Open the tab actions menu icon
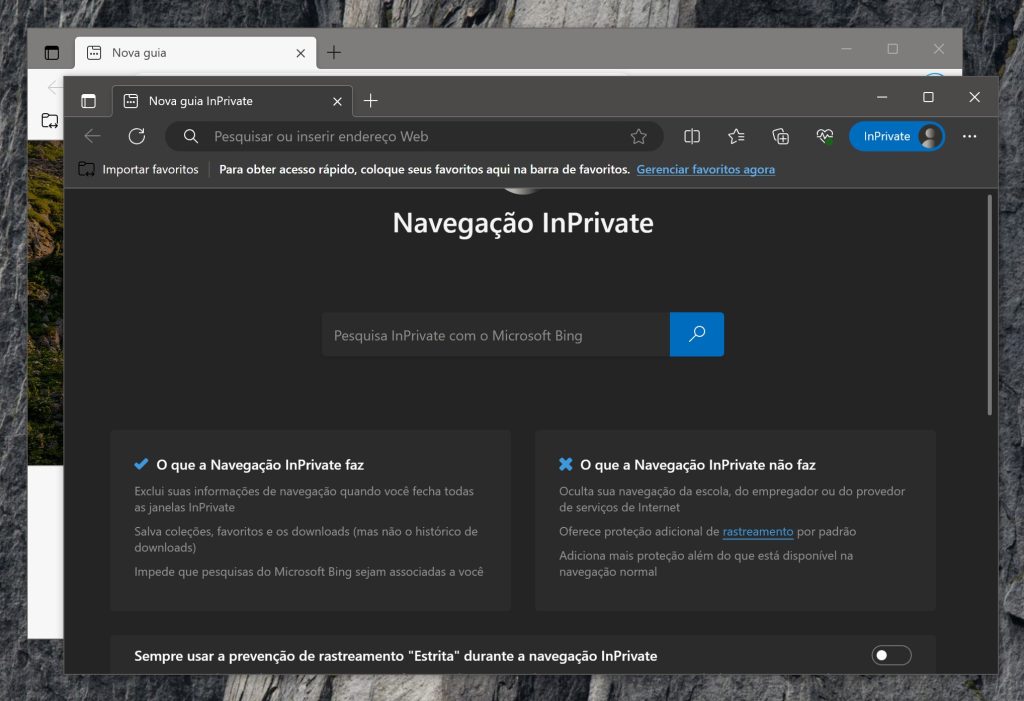The height and width of the screenshot is (701, 1024). (x=88, y=100)
